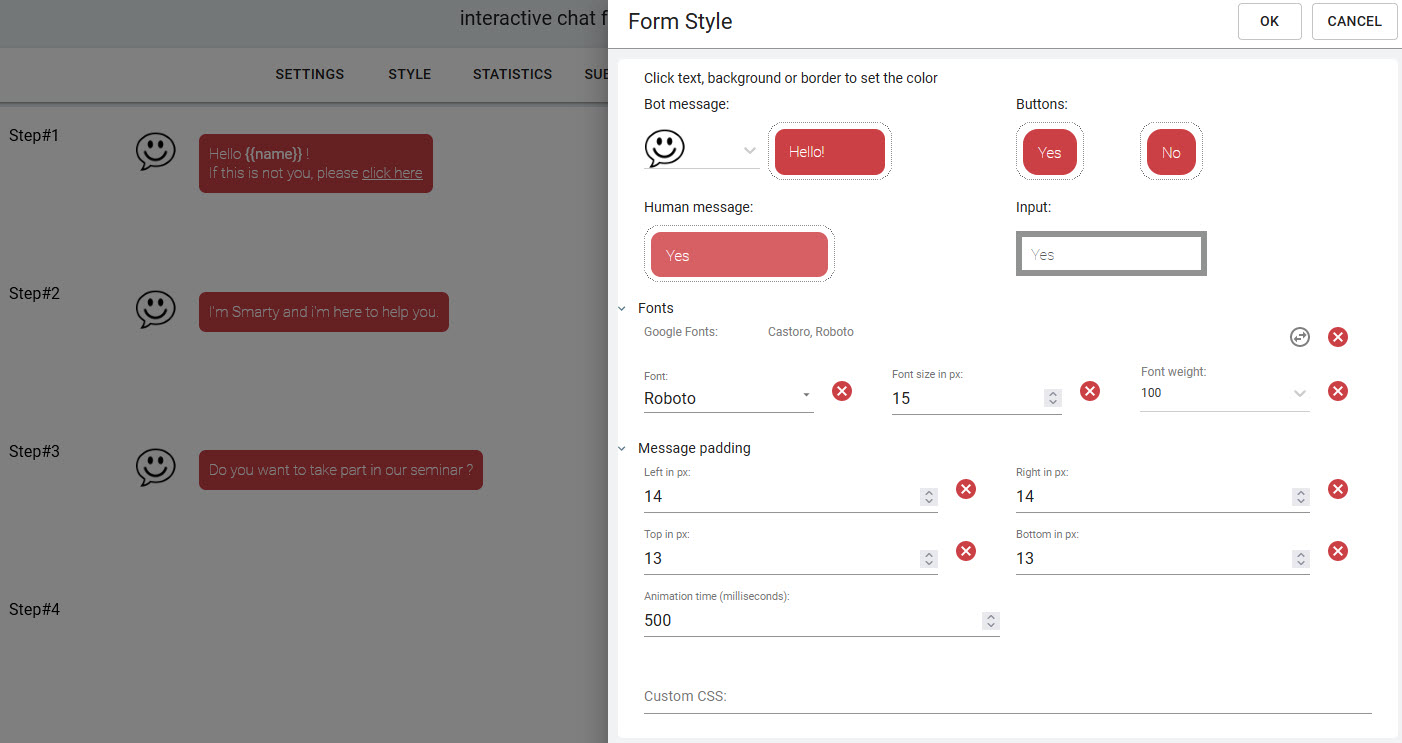Reset the Top in px padding value
This screenshot has width=1402, height=743.
[966, 551]
